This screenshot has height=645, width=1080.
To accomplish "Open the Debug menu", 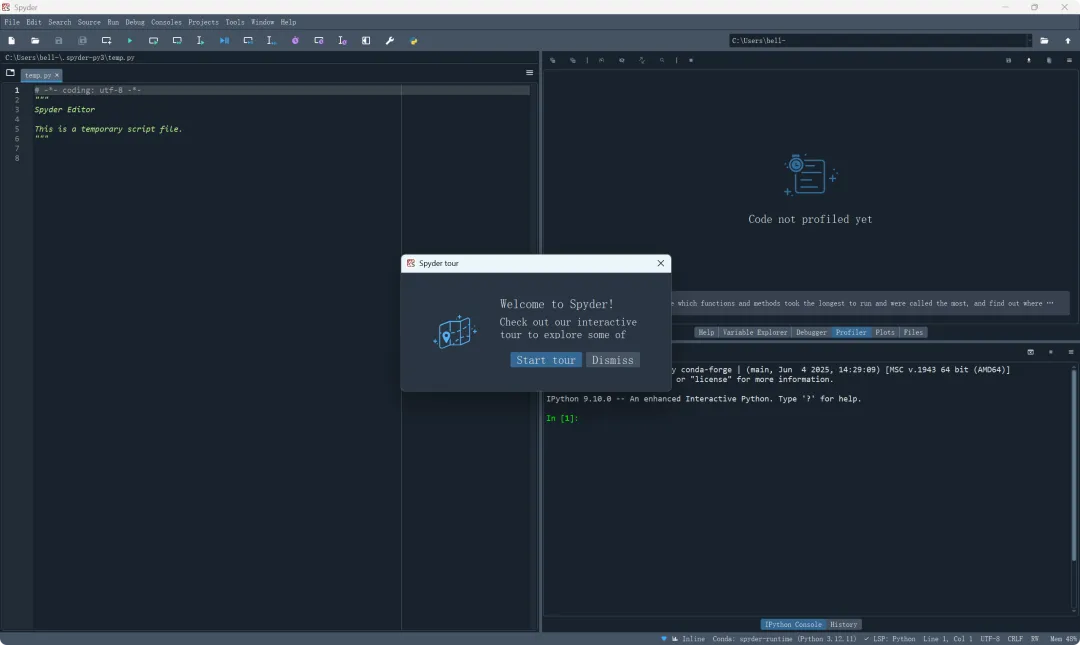I will click(x=135, y=22).
